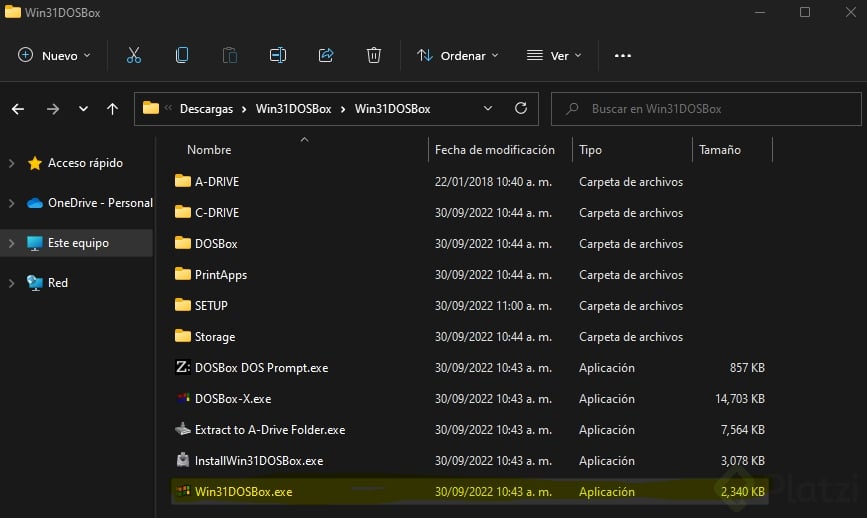Go back with the left arrow

pos(18,109)
